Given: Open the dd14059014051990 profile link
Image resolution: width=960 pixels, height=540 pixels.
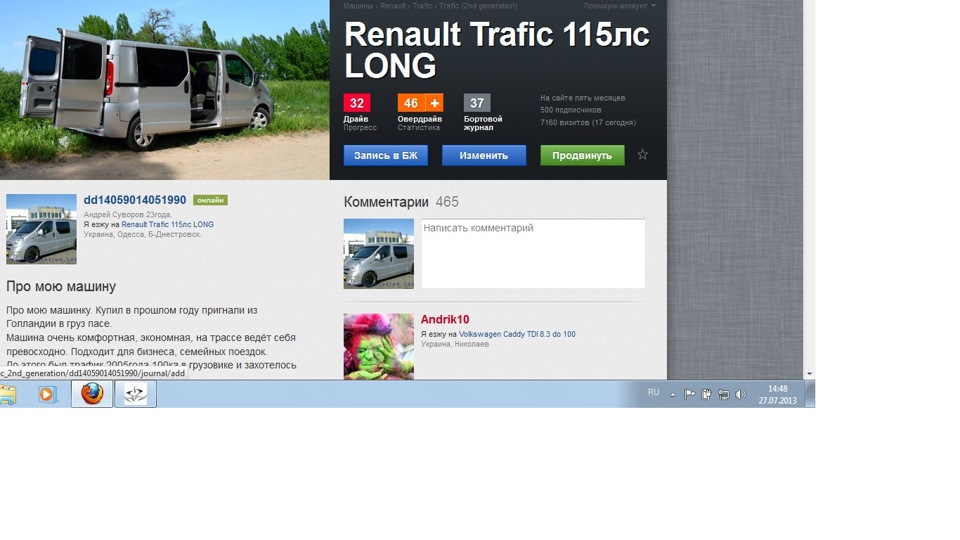Looking at the screenshot, I should (x=135, y=200).
